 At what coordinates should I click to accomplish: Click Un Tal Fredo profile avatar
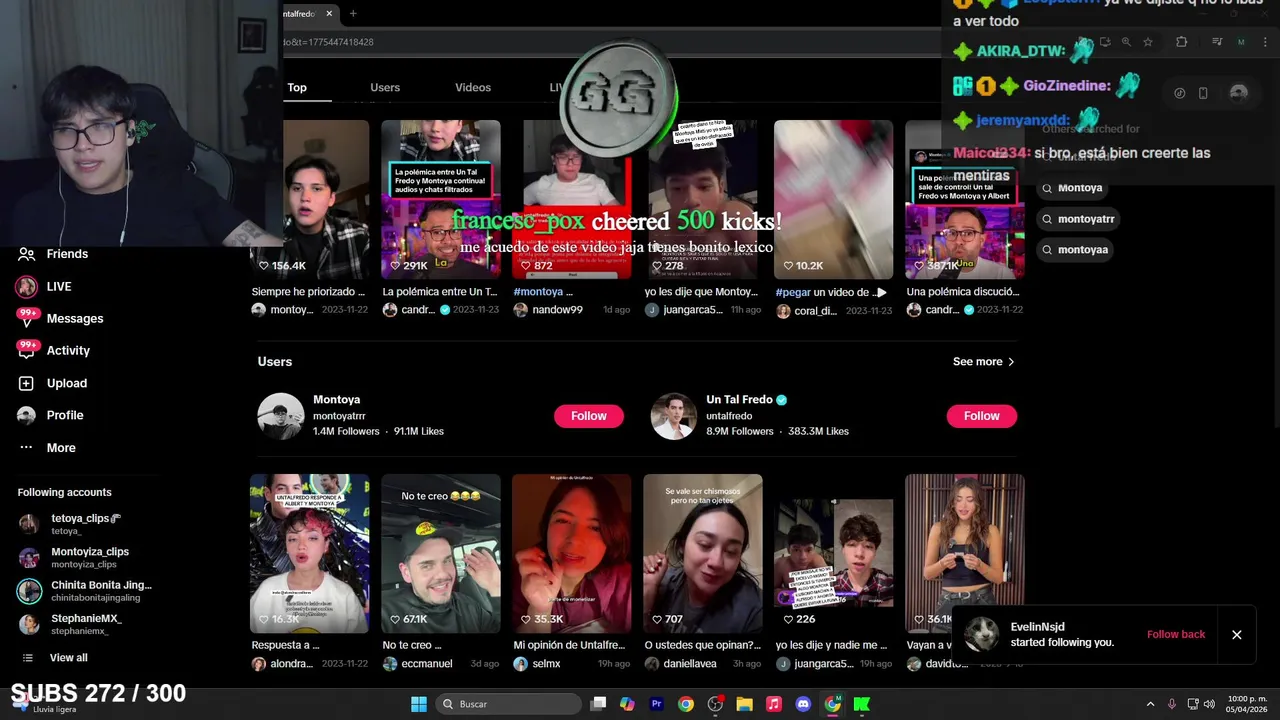674,416
